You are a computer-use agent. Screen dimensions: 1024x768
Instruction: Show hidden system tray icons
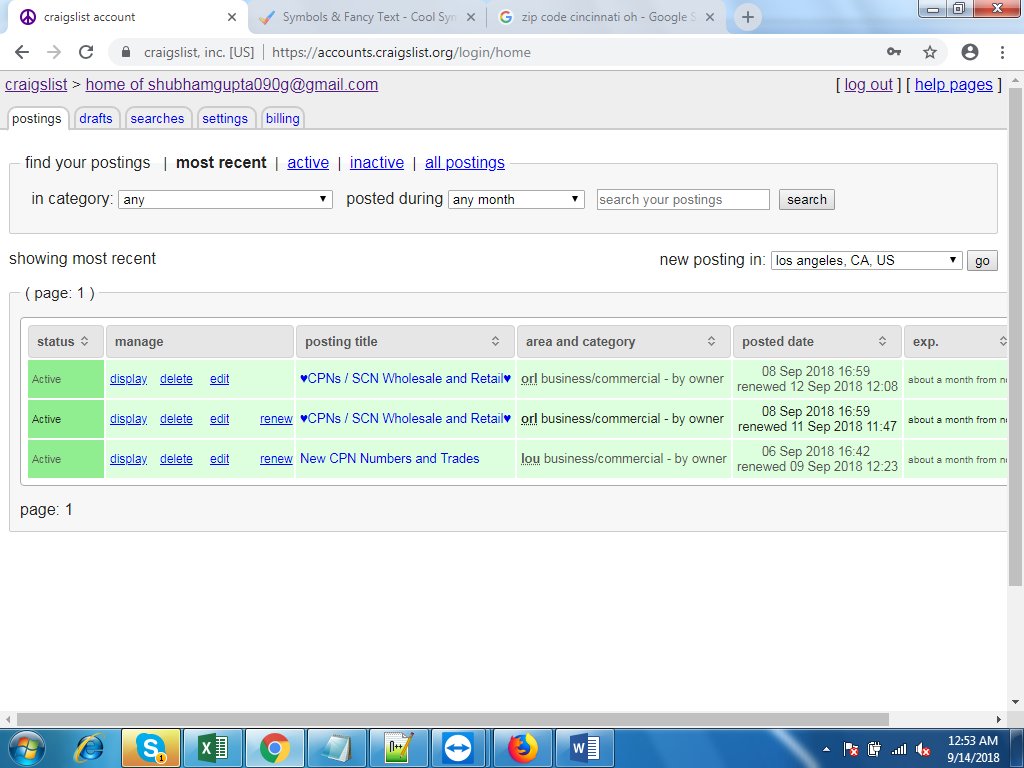[x=826, y=750]
